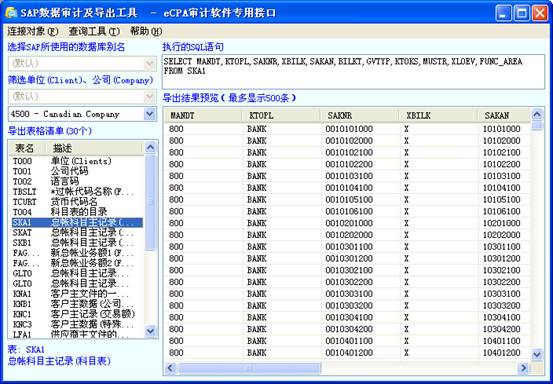Click the table list scroll-down arrow
553x384 pixels.
coord(150,331)
